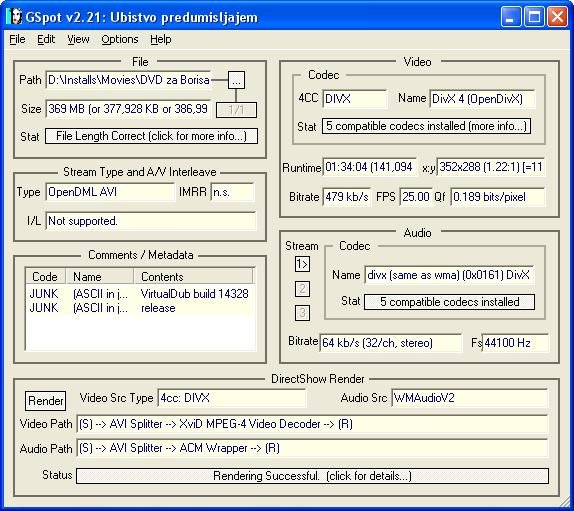
Task: Select audio stream 1 button
Action: (x=302, y=264)
